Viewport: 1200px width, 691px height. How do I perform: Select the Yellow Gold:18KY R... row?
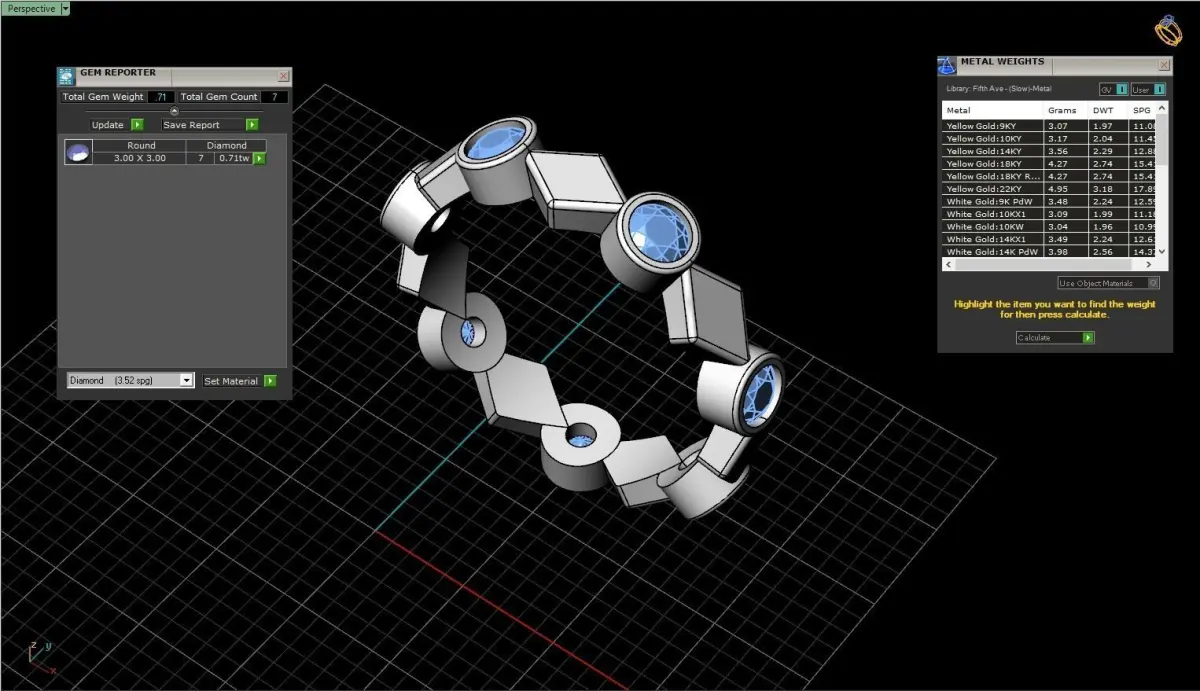1049,176
